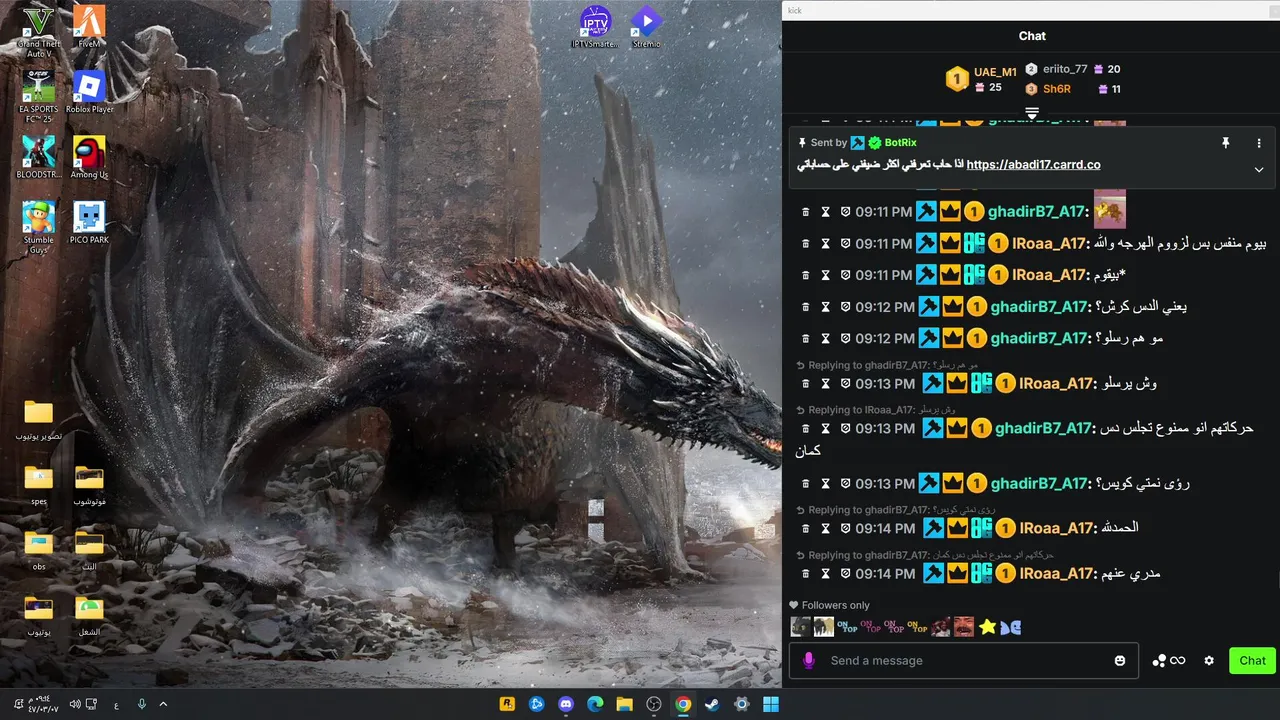Screen dimensions: 1280x720
Task: Expand the gift leaderboard handle
Action: tap(1032, 112)
